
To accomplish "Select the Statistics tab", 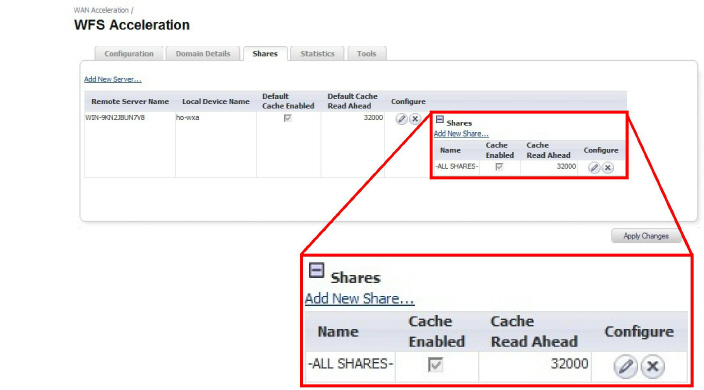I will pos(317,53).
